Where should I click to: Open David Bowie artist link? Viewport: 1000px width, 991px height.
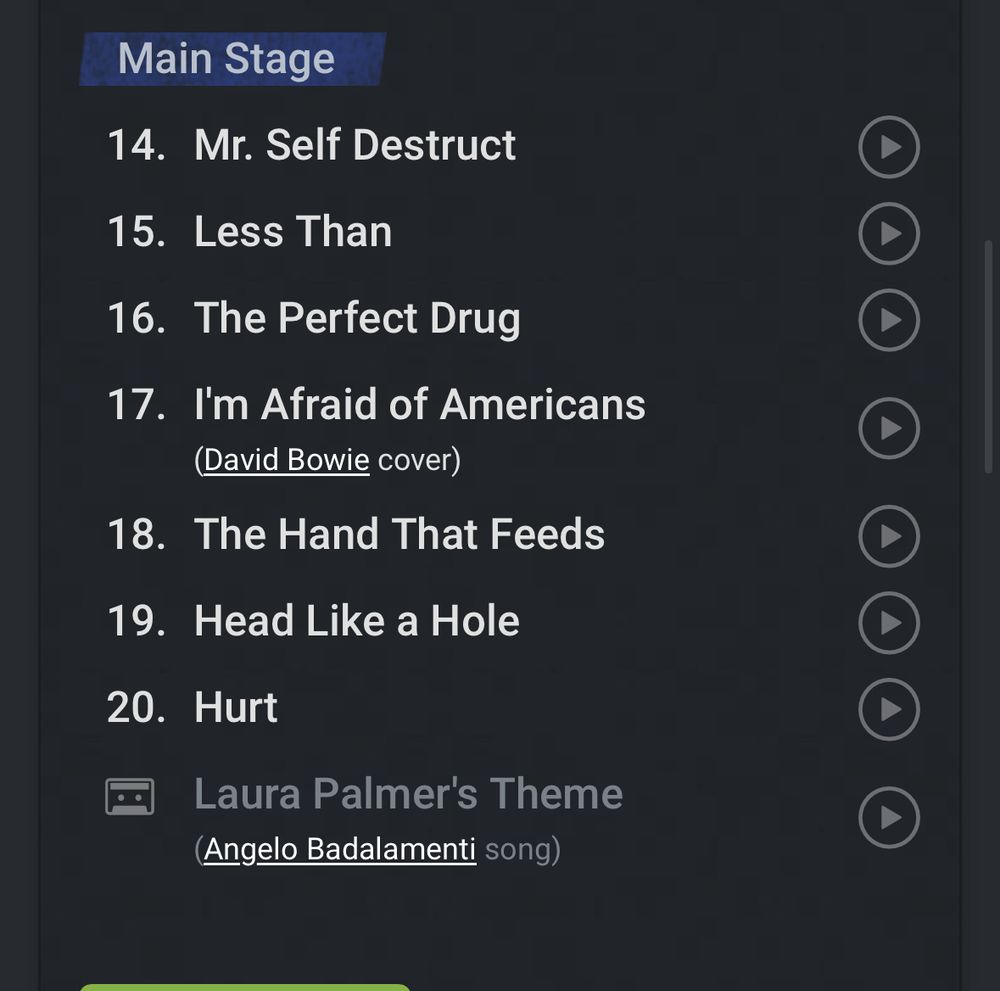click(x=286, y=460)
